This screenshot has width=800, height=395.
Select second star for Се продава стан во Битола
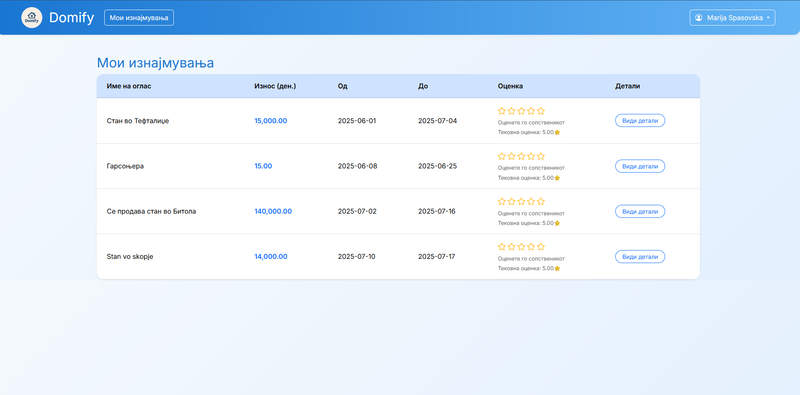512,202
